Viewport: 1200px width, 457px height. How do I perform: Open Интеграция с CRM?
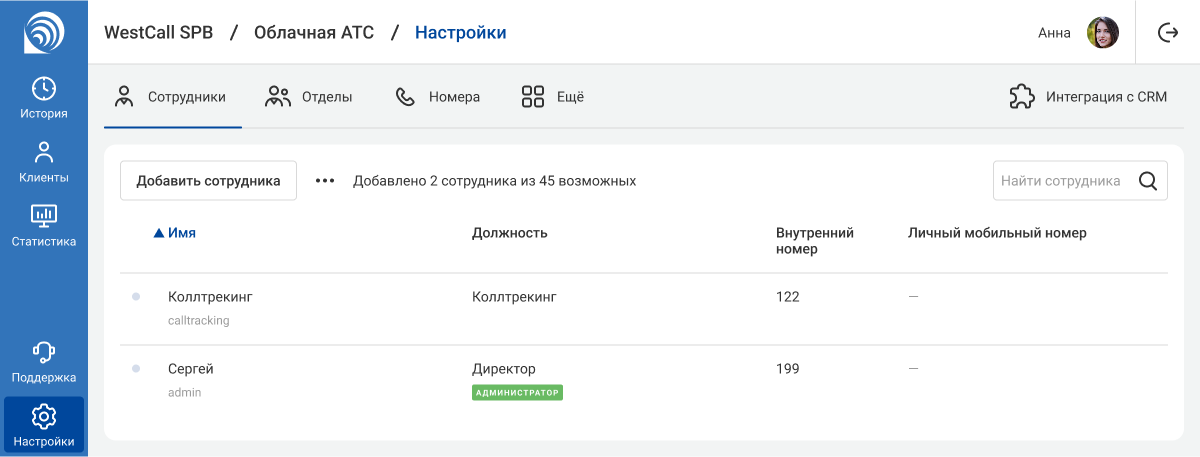1088,97
